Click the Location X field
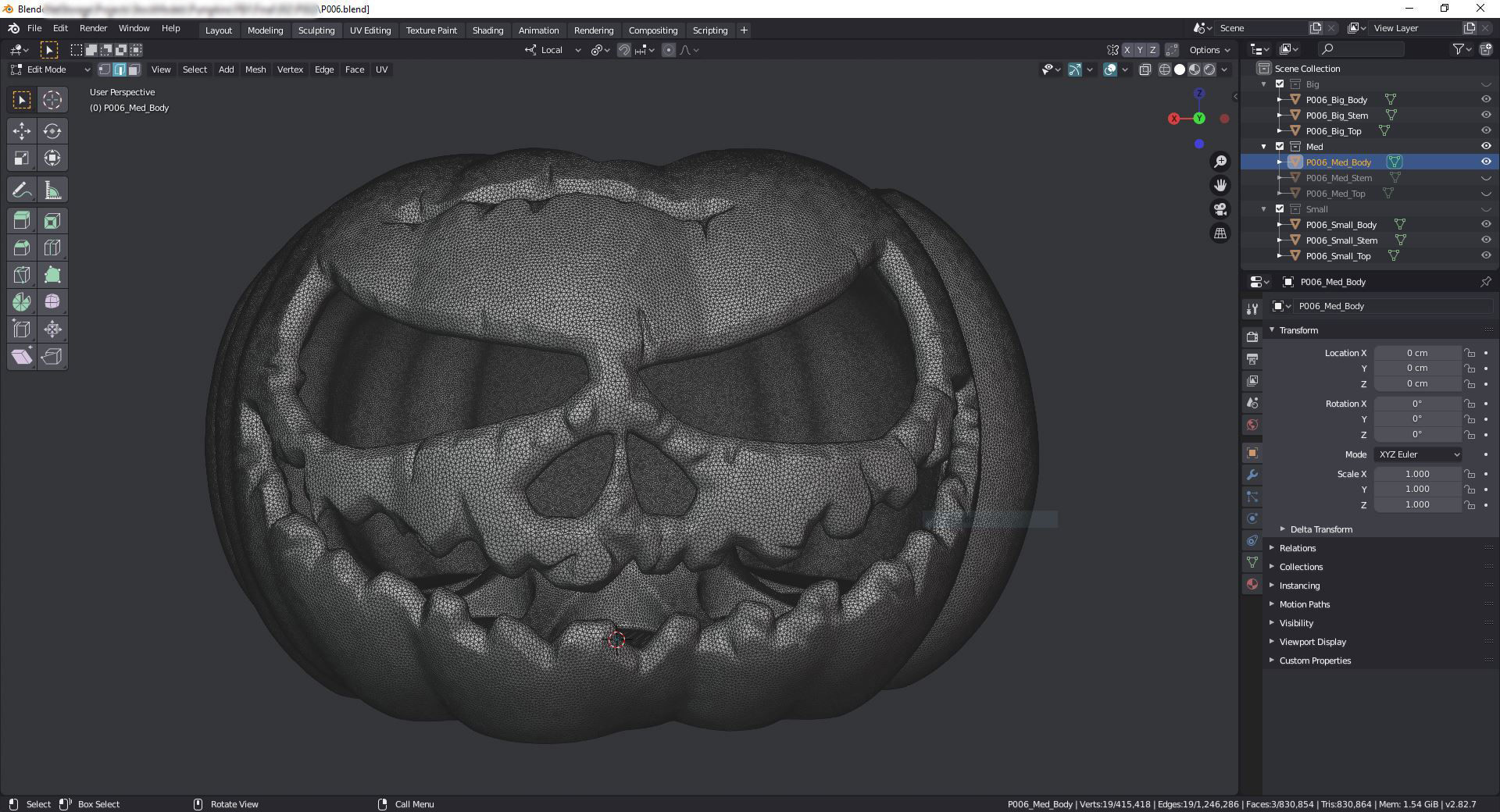 pyautogui.click(x=1417, y=353)
